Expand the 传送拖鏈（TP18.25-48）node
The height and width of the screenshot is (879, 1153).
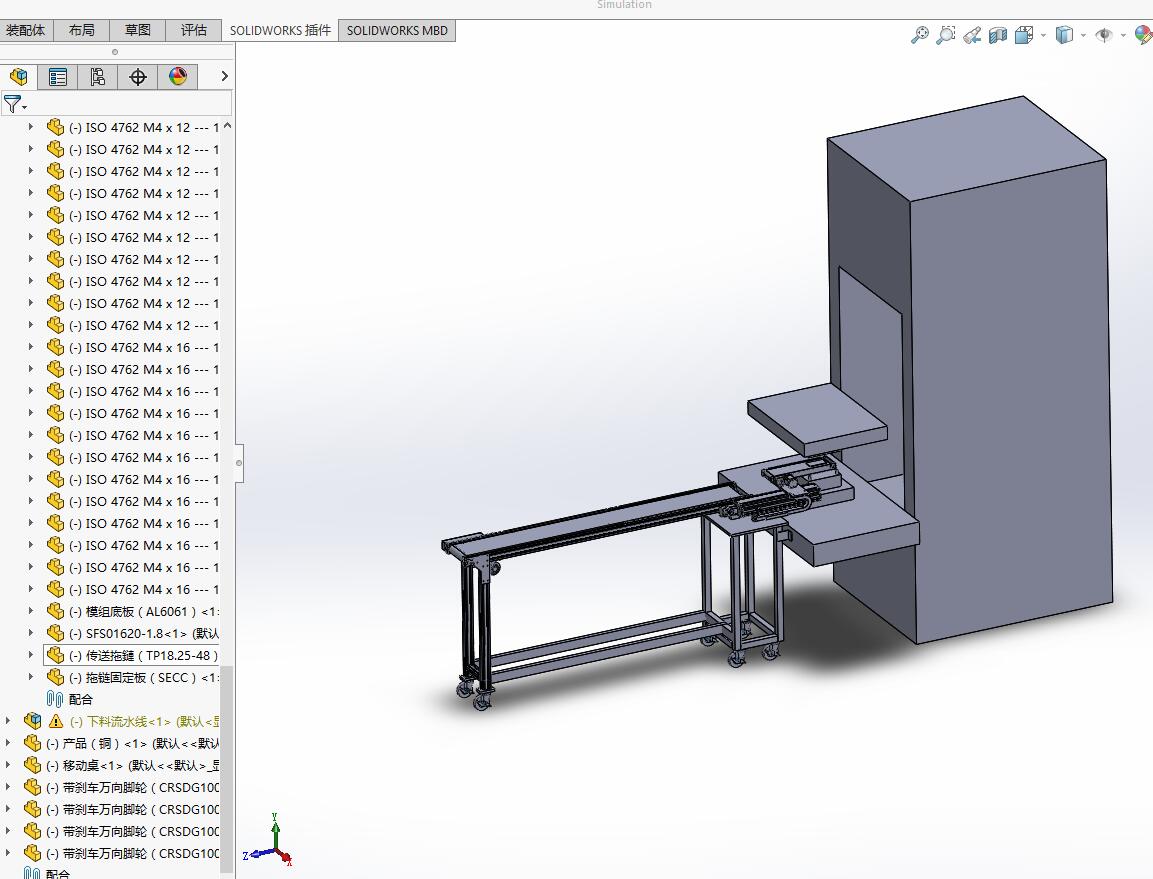click(31, 655)
